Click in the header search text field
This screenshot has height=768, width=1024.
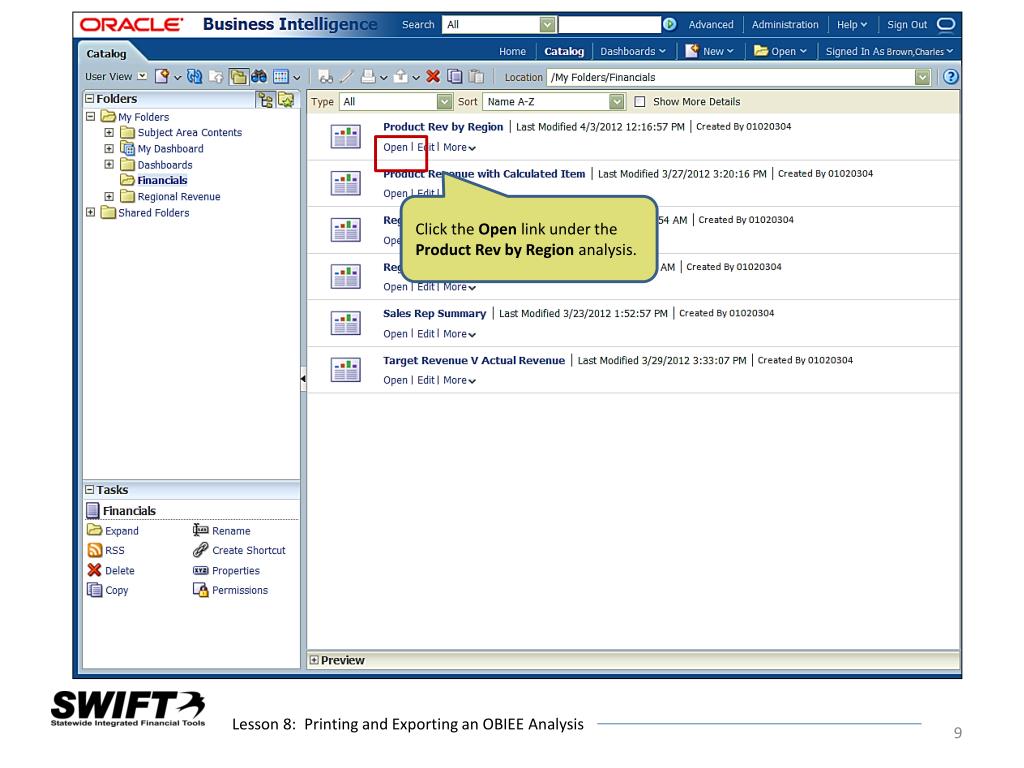coord(609,25)
